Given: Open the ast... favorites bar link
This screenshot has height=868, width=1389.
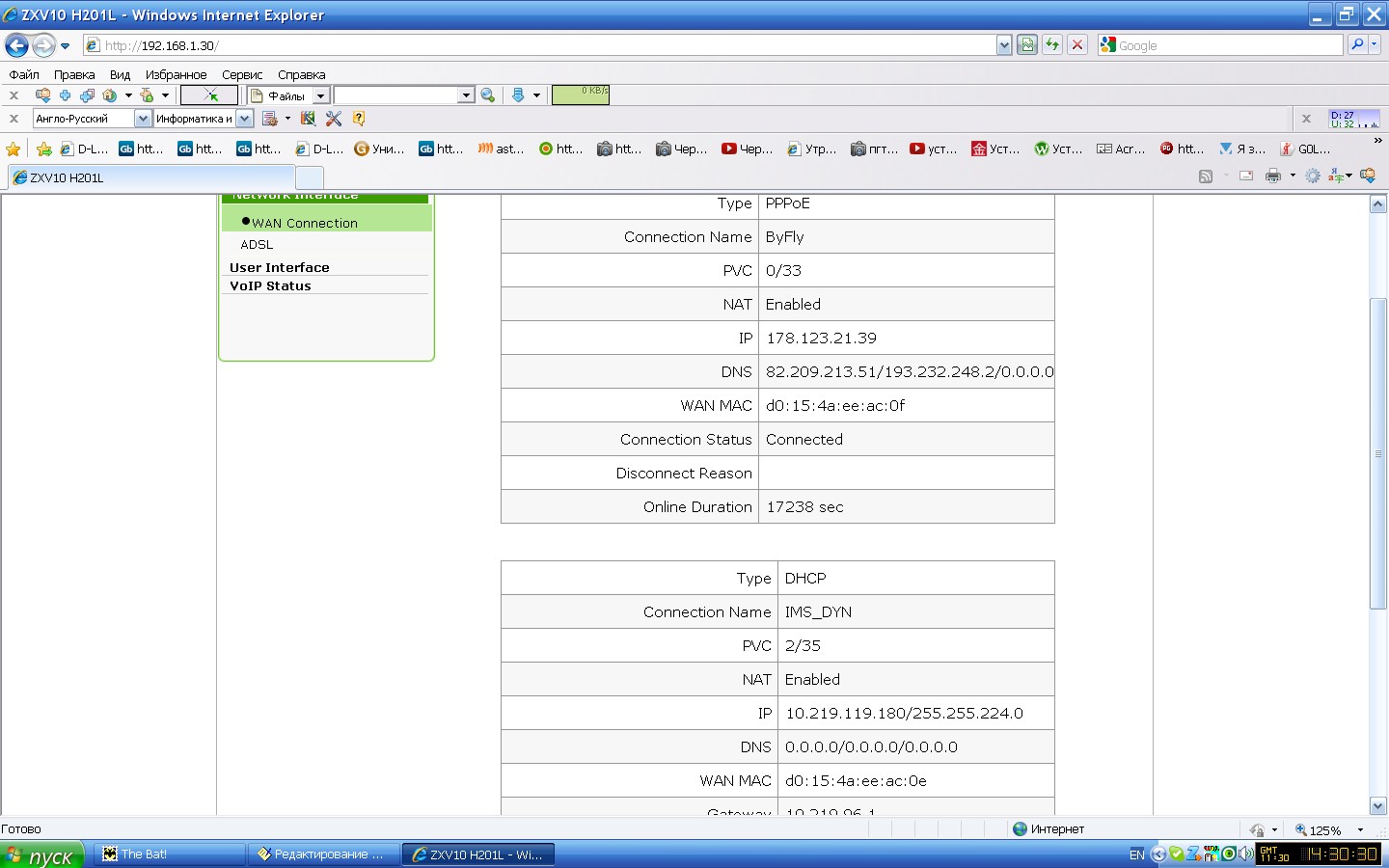Looking at the screenshot, I should tap(502, 149).
